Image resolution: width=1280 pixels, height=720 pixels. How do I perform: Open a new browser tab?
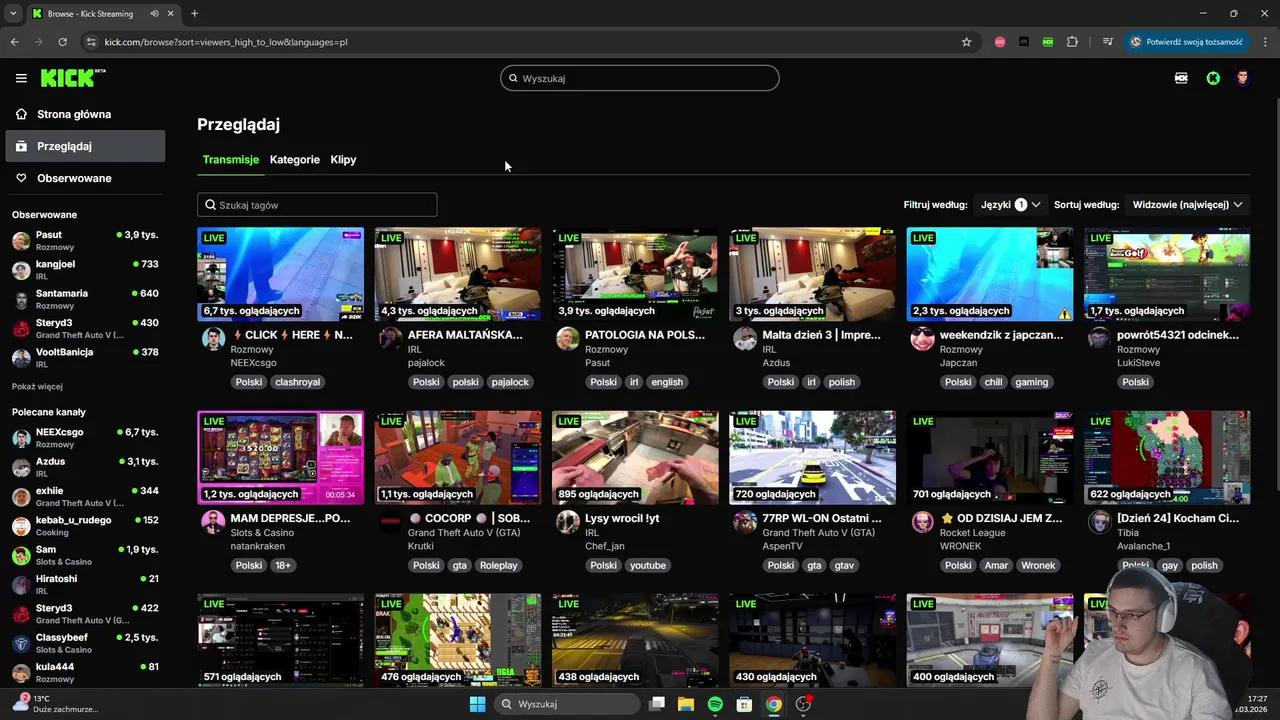pos(194,14)
